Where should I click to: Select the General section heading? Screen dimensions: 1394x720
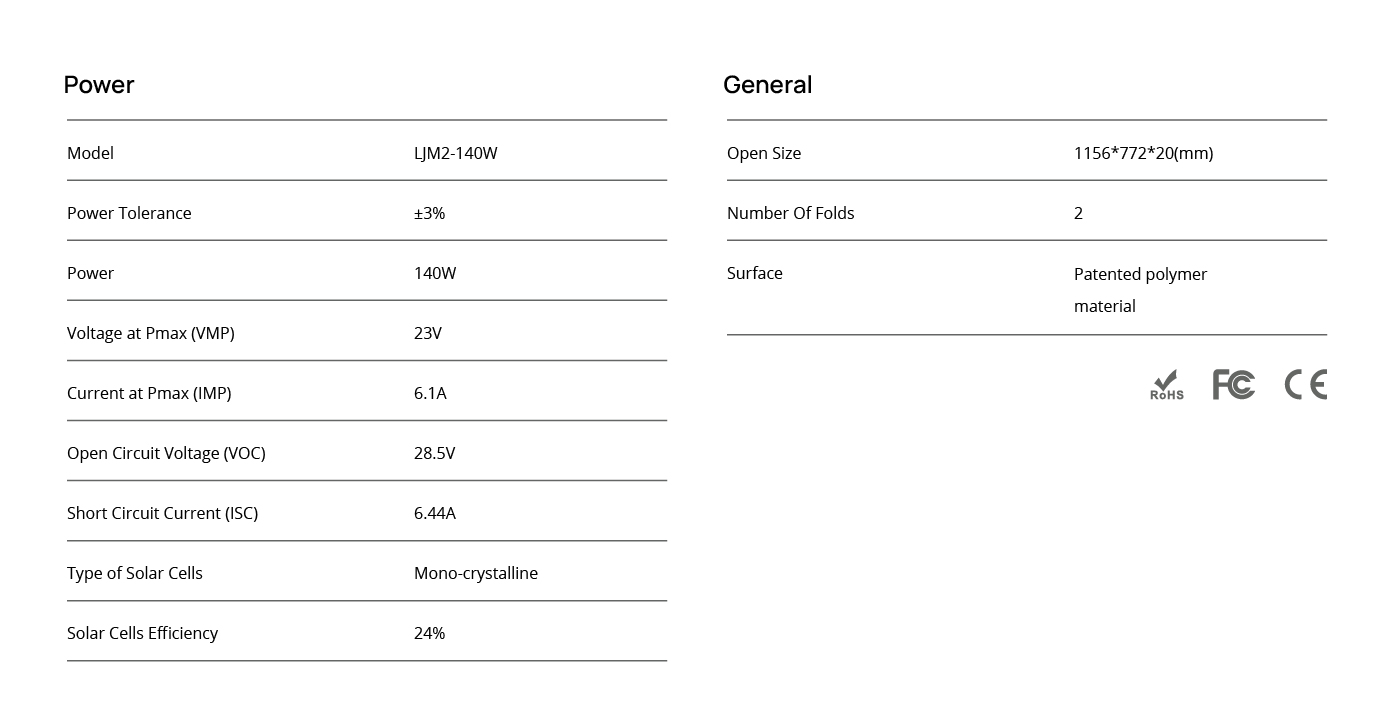pyautogui.click(x=767, y=85)
